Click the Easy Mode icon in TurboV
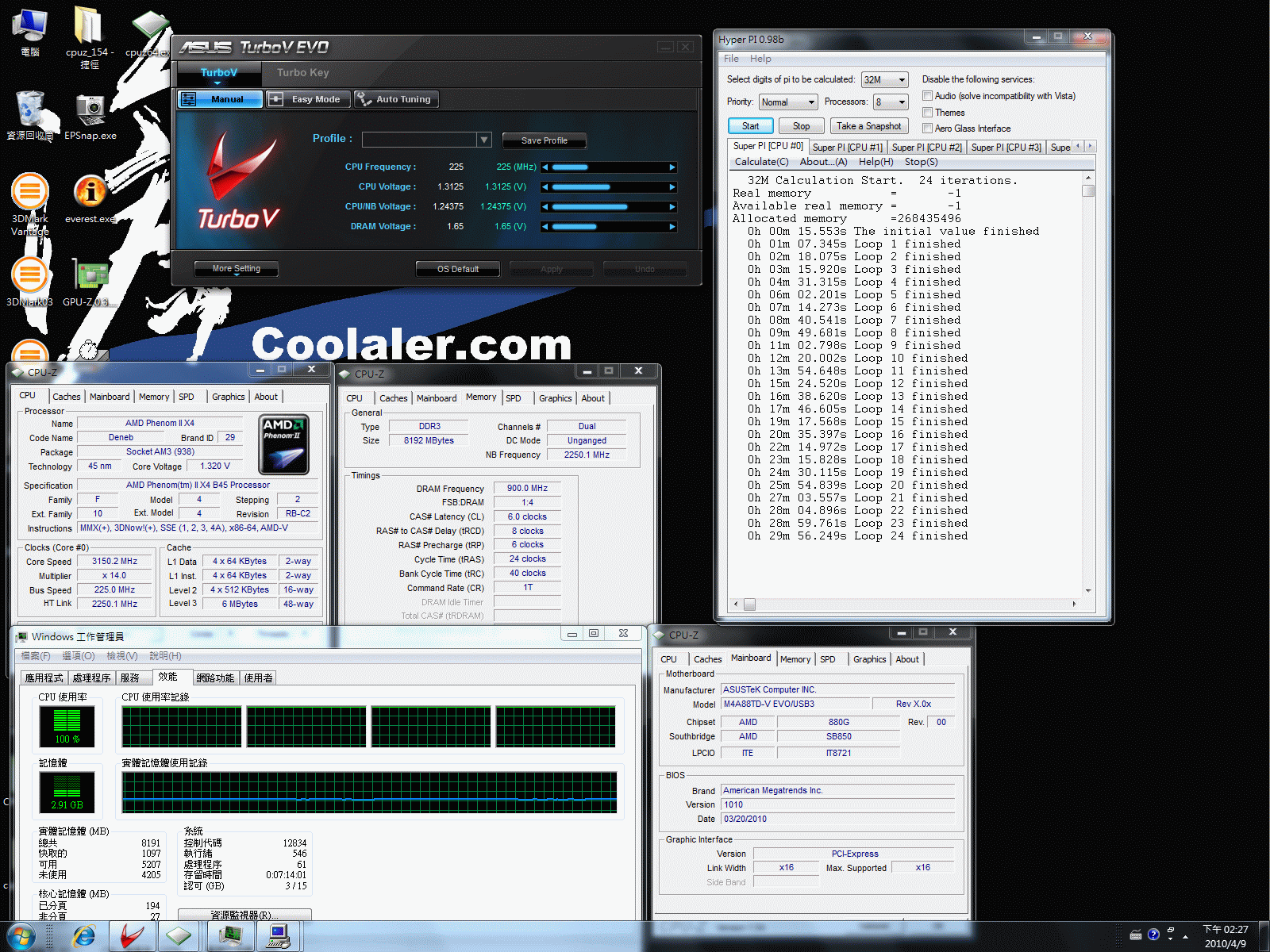1270x952 pixels. 276,99
